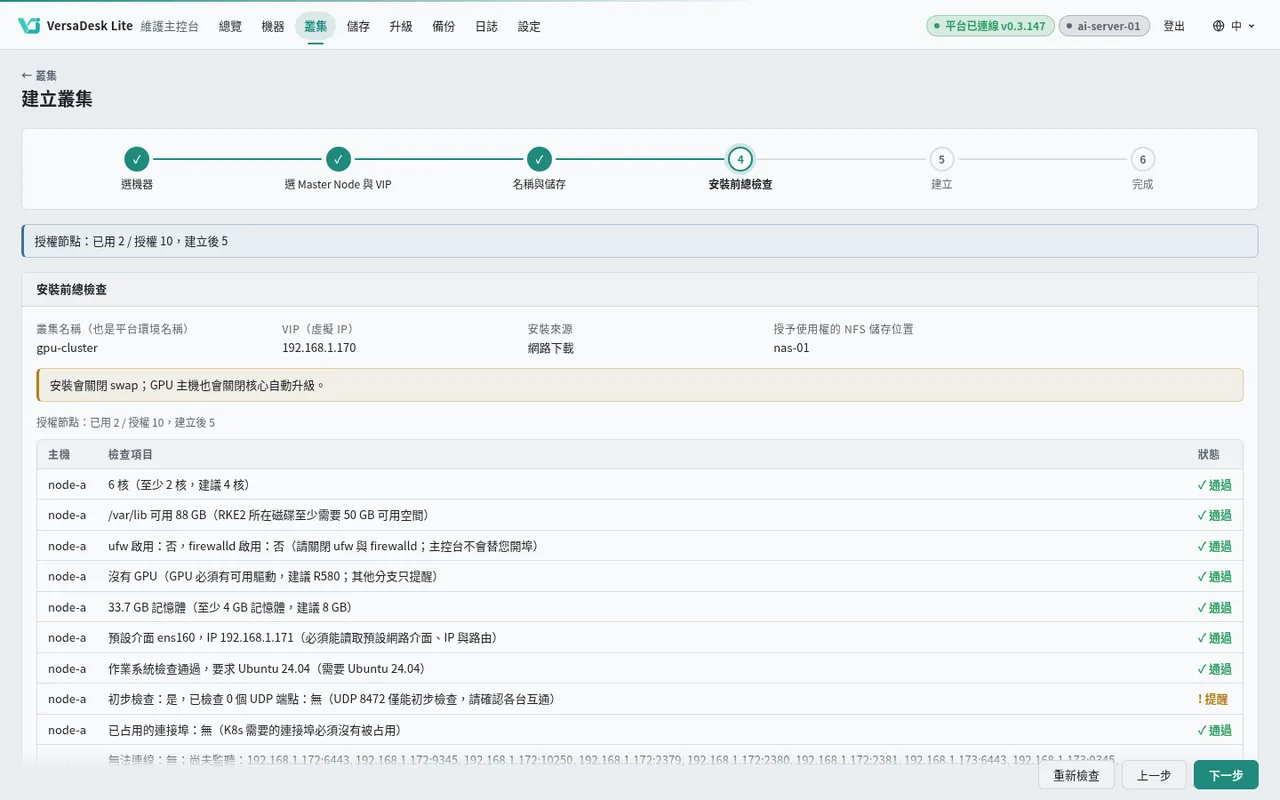Click the 安裝會關閉 swap warning banner
Screen dimensions: 1280x800
coord(640,385)
